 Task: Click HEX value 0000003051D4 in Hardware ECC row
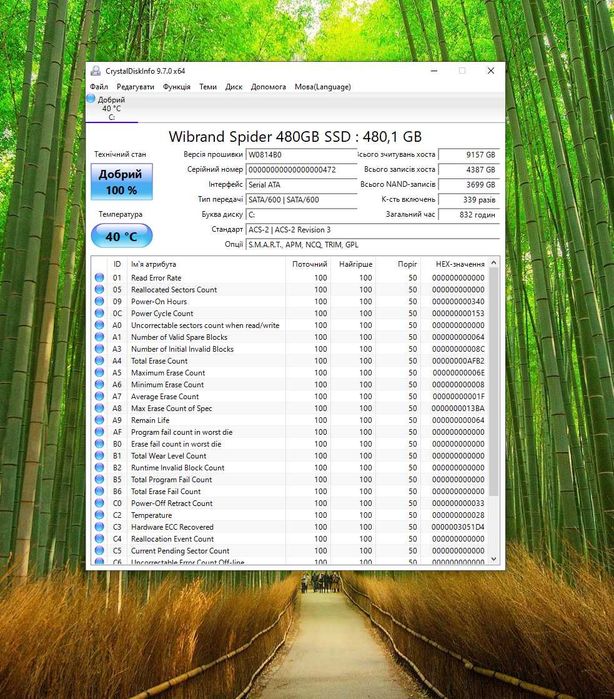pos(458,527)
